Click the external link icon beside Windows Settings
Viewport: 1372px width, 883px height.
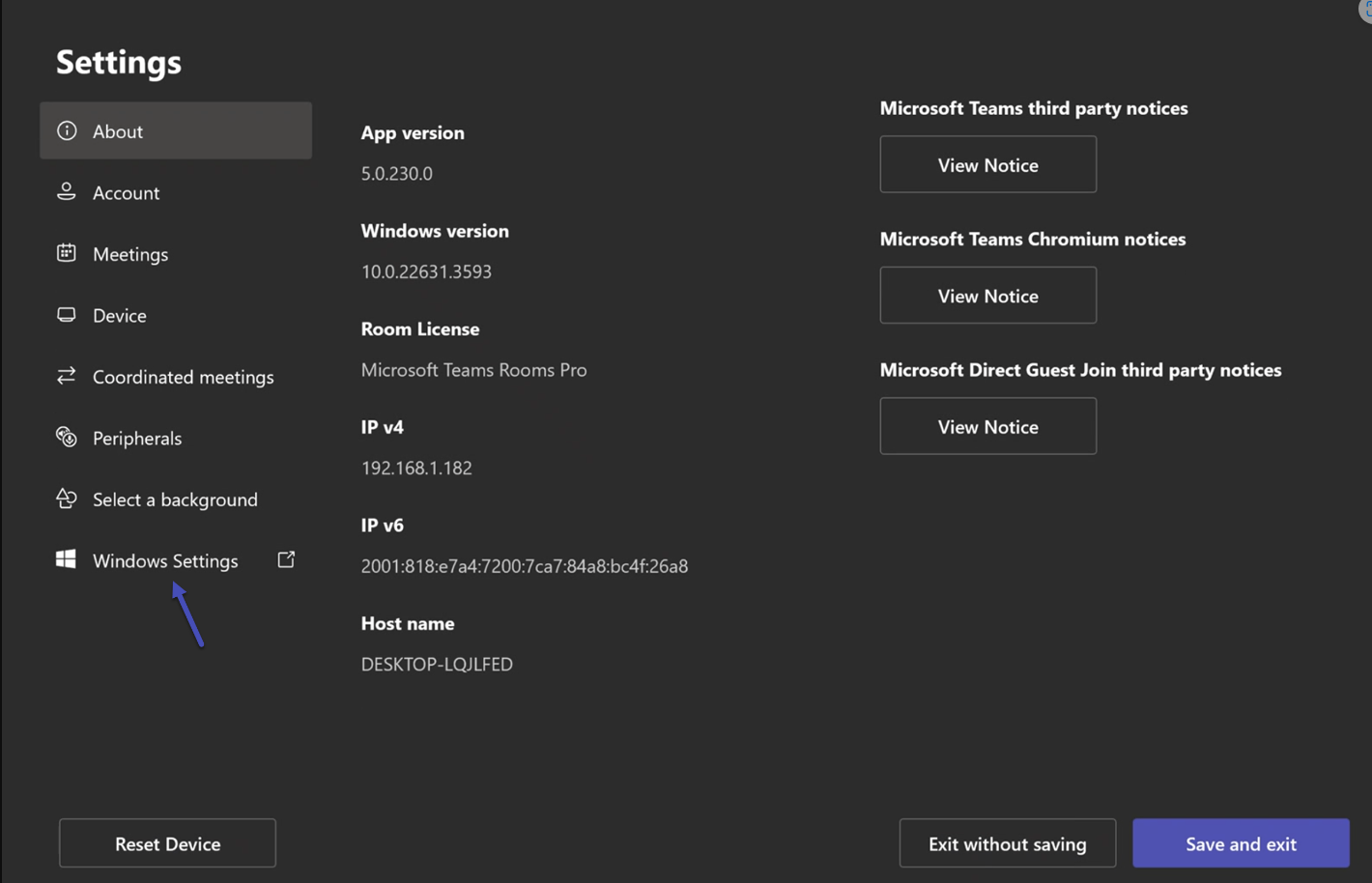(286, 559)
